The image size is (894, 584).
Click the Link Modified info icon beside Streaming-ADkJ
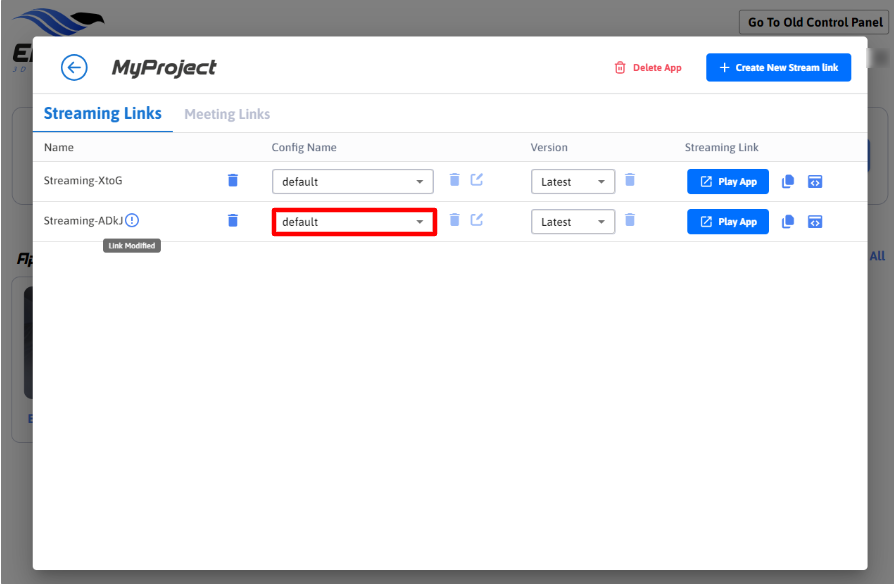coord(132,220)
